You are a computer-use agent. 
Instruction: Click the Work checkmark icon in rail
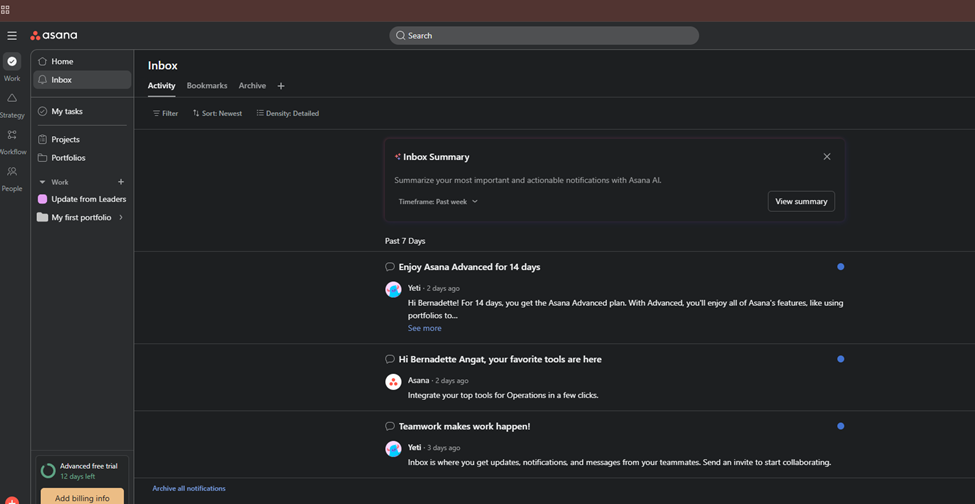pos(12,62)
